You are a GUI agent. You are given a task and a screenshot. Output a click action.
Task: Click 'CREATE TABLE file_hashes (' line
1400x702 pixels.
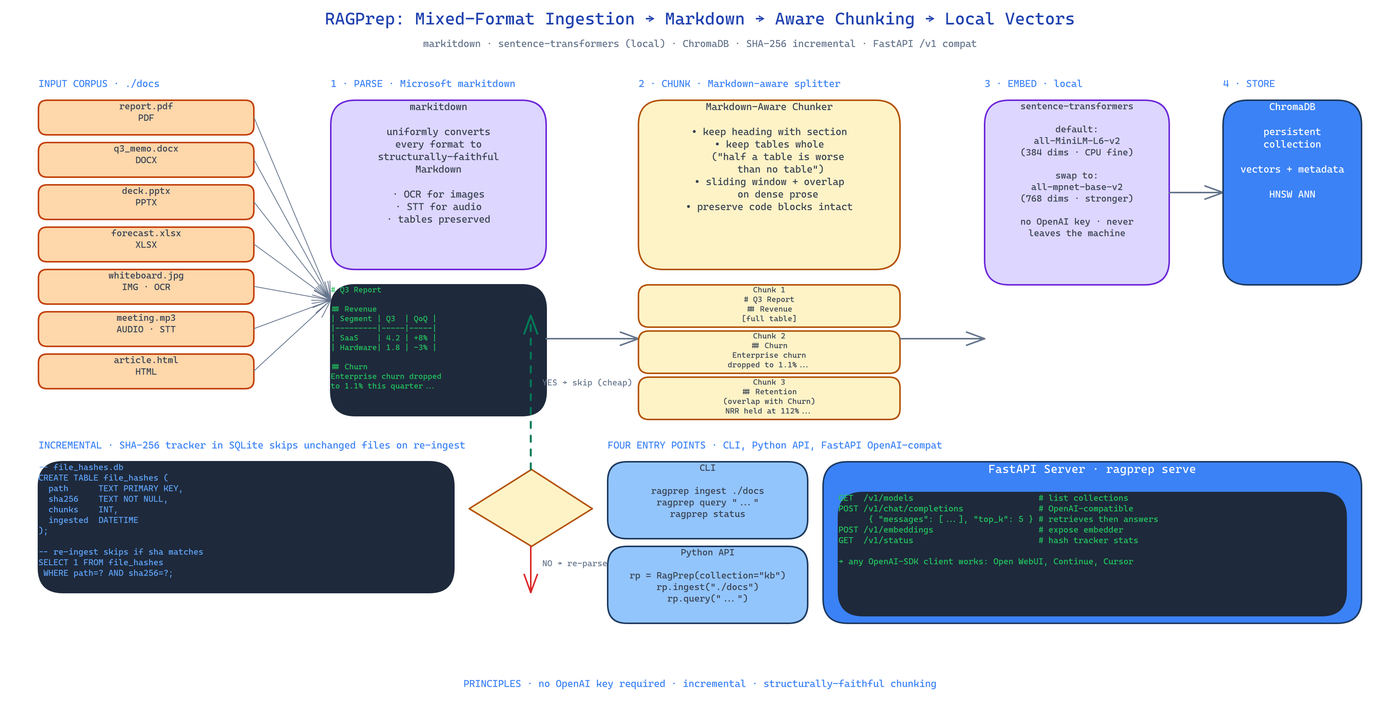coord(104,478)
